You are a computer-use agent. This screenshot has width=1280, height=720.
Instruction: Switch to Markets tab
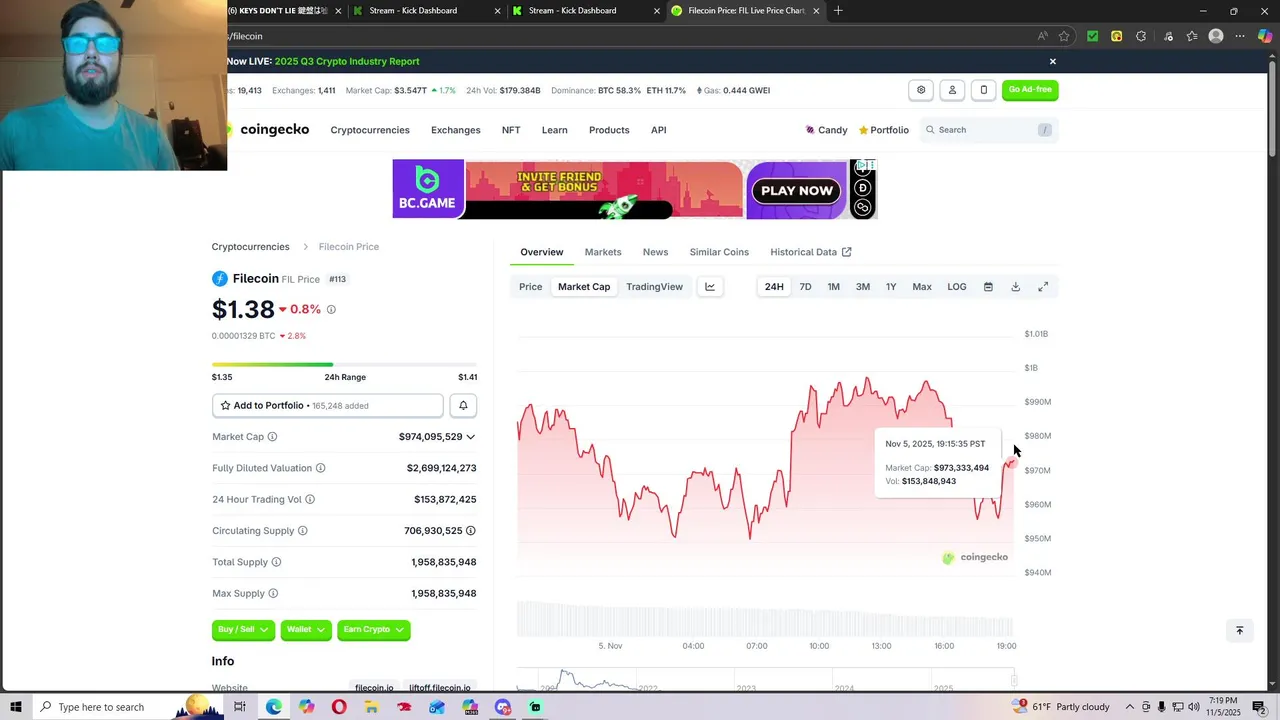tap(603, 252)
